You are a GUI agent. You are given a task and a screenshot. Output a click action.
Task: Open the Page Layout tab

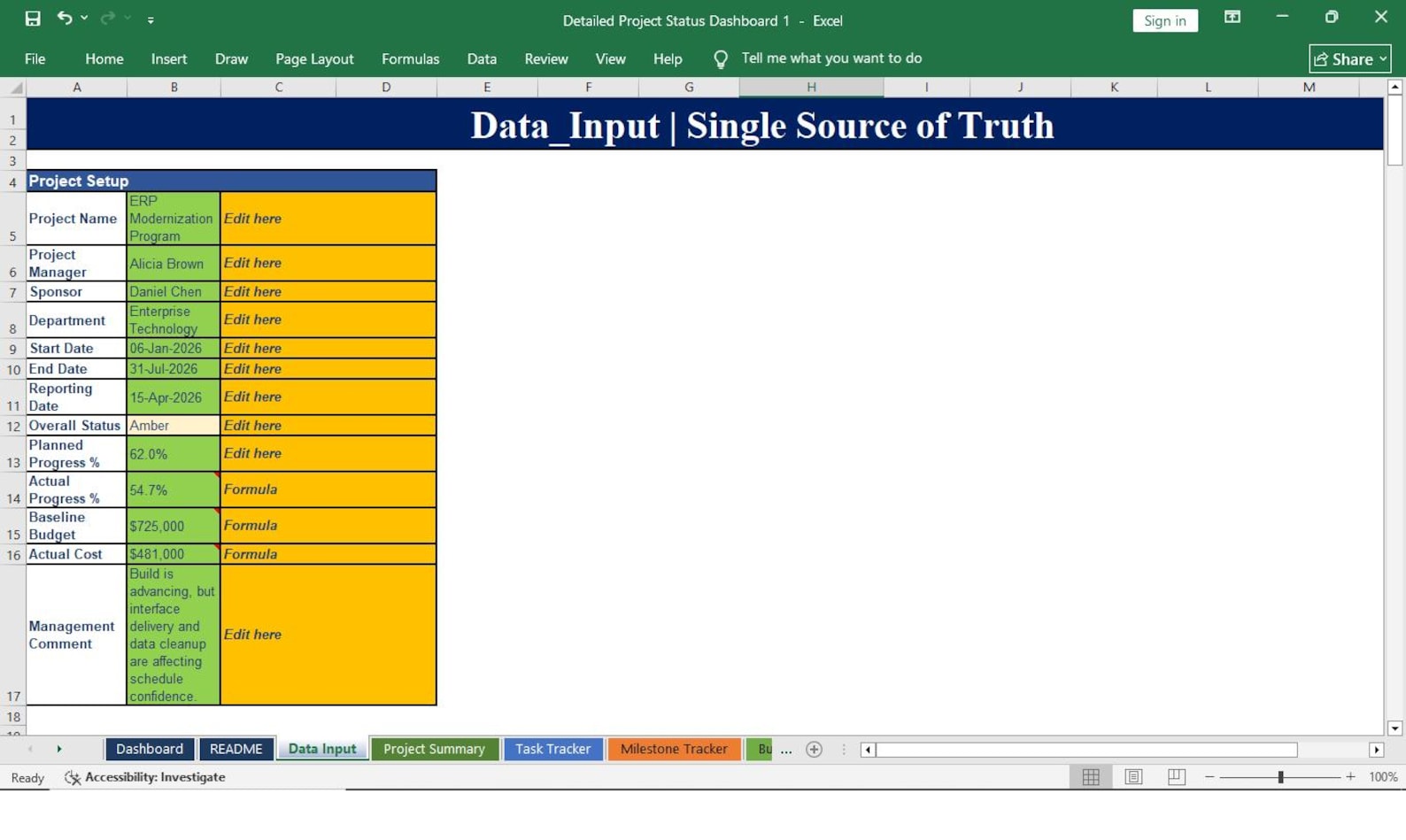[x=314, y=59]
